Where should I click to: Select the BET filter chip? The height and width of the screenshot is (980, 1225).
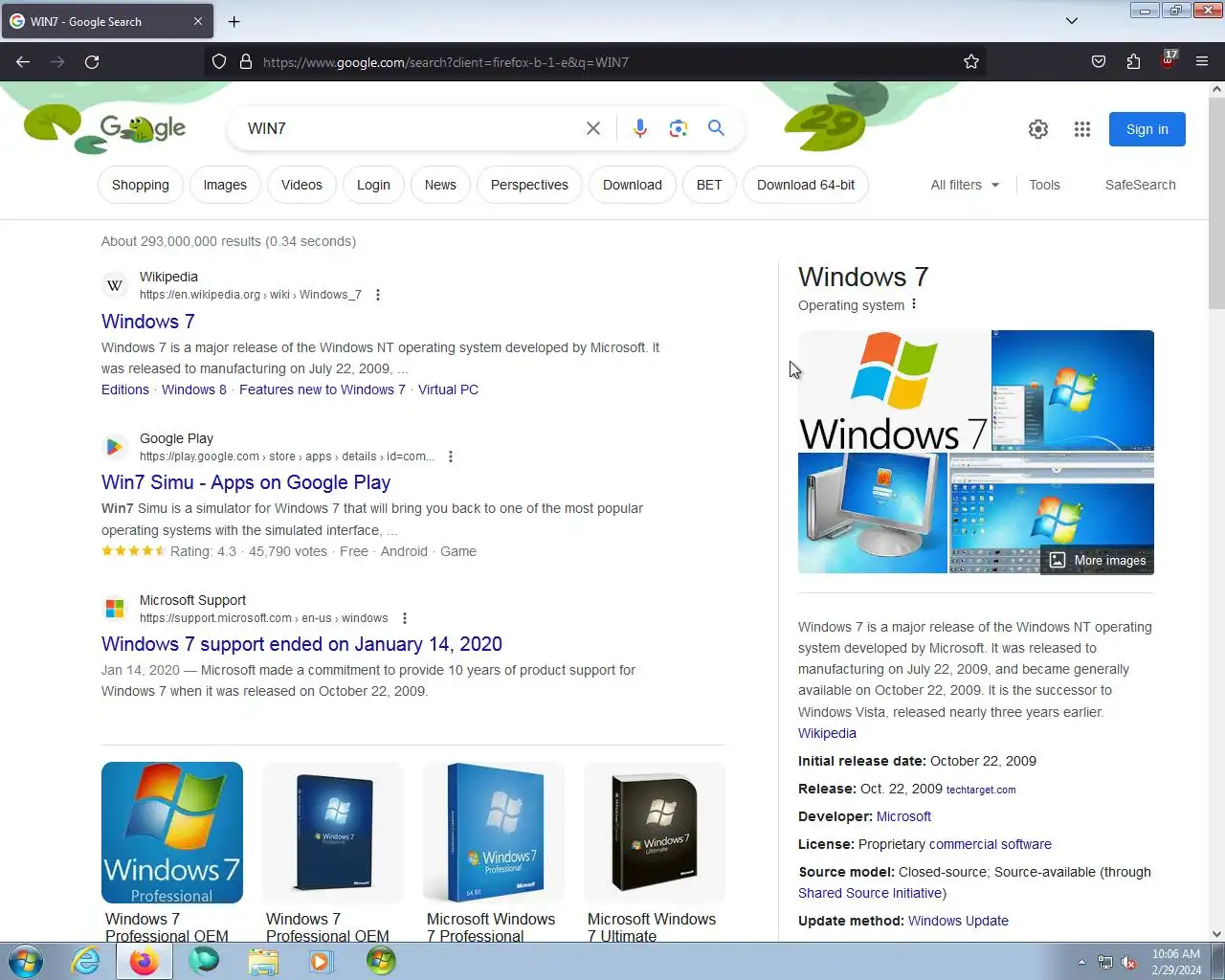(x=709, y=185)
